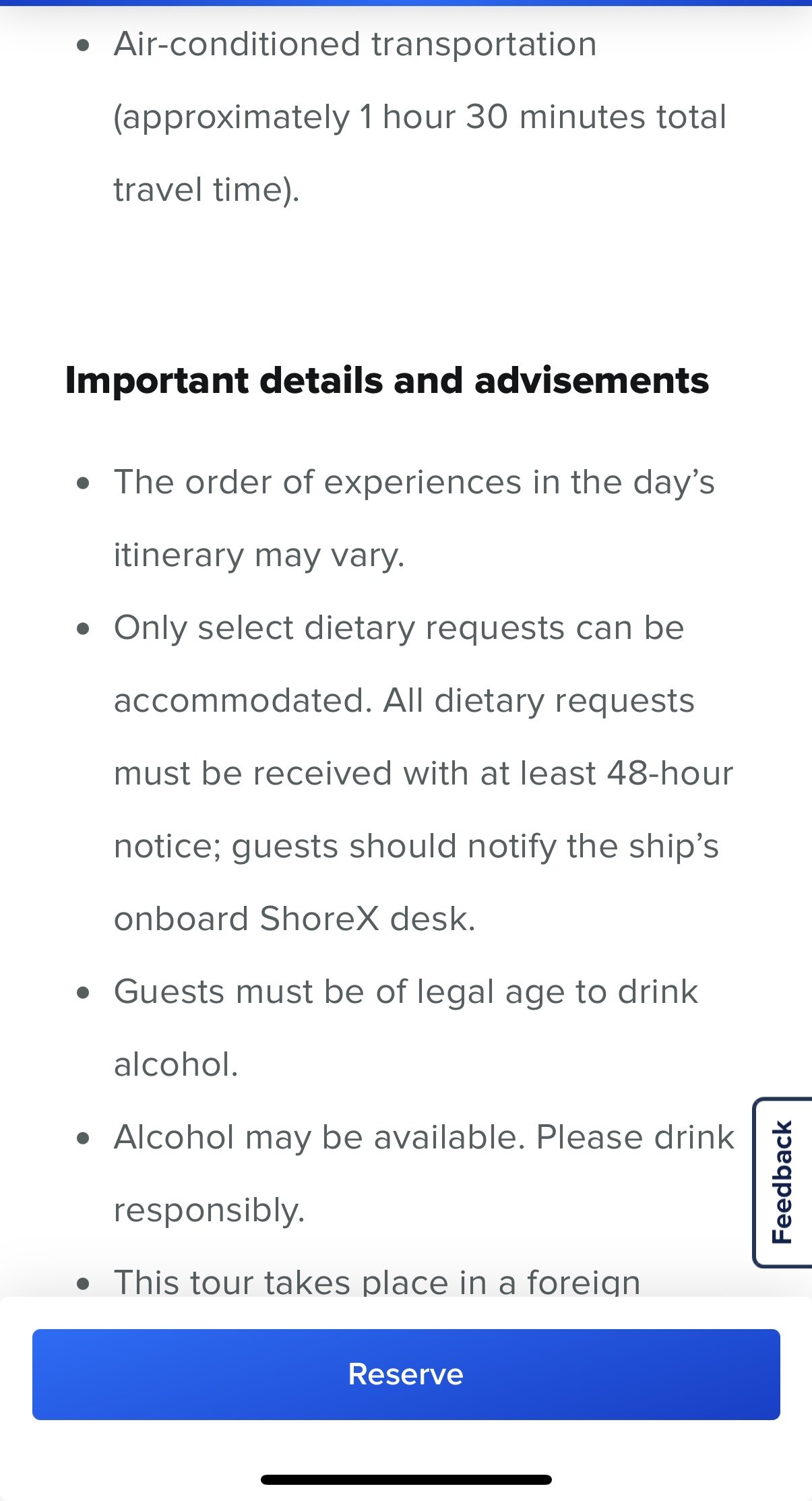Click the blue bar at the page top
This screenshot has height=1501, width=812.
406,3
